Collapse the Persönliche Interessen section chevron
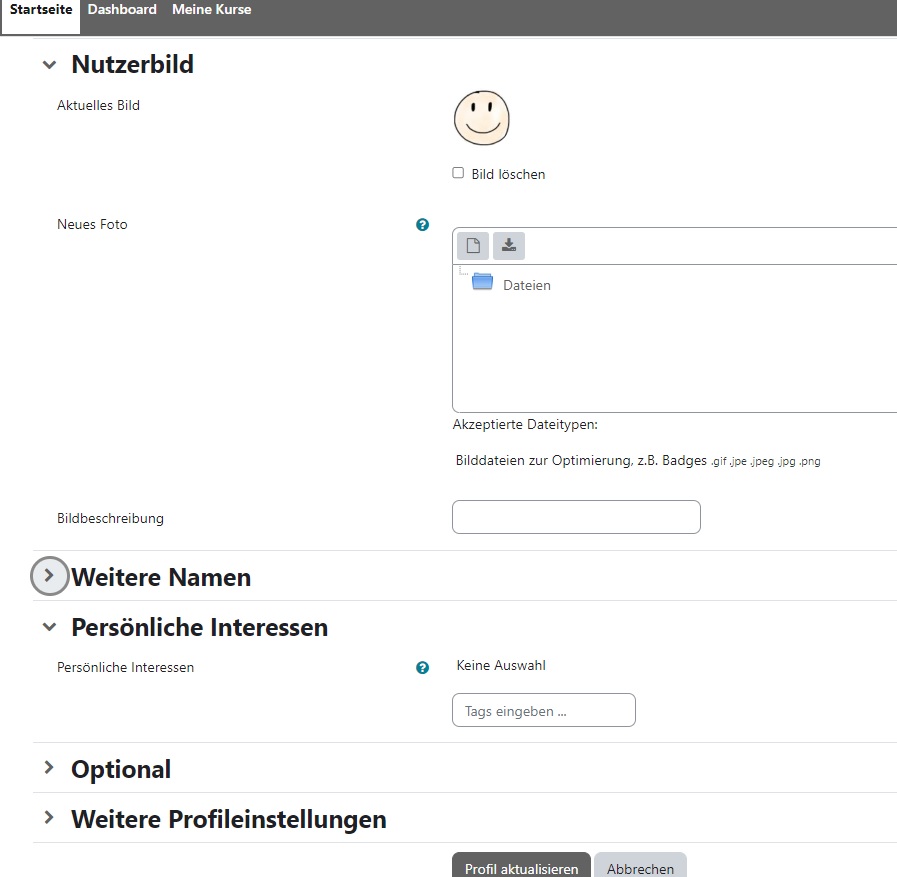 pos(49,628)
